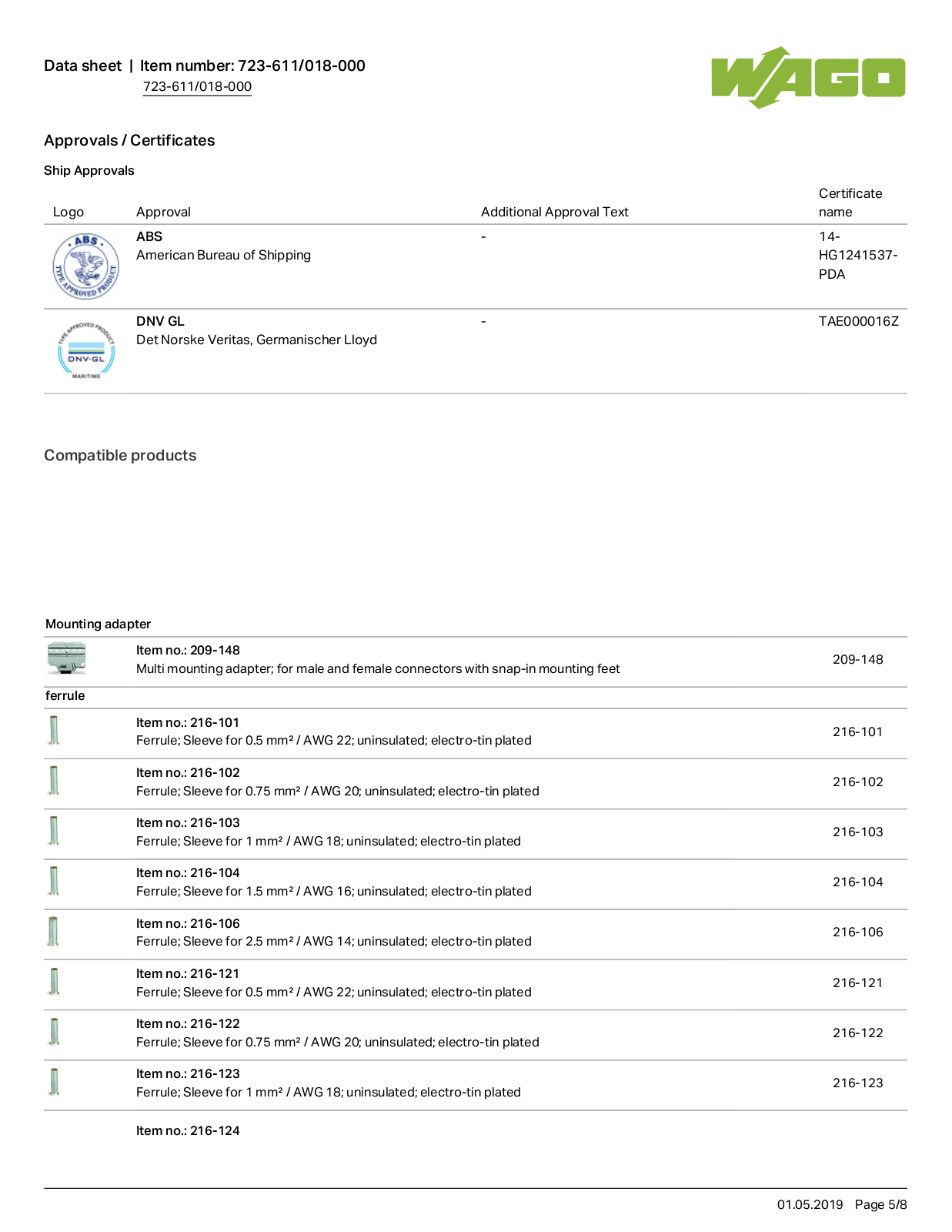952x1232 pixels.
Task: Click the certificate name TAE000016Z
Action: click(x=859, y=321)
